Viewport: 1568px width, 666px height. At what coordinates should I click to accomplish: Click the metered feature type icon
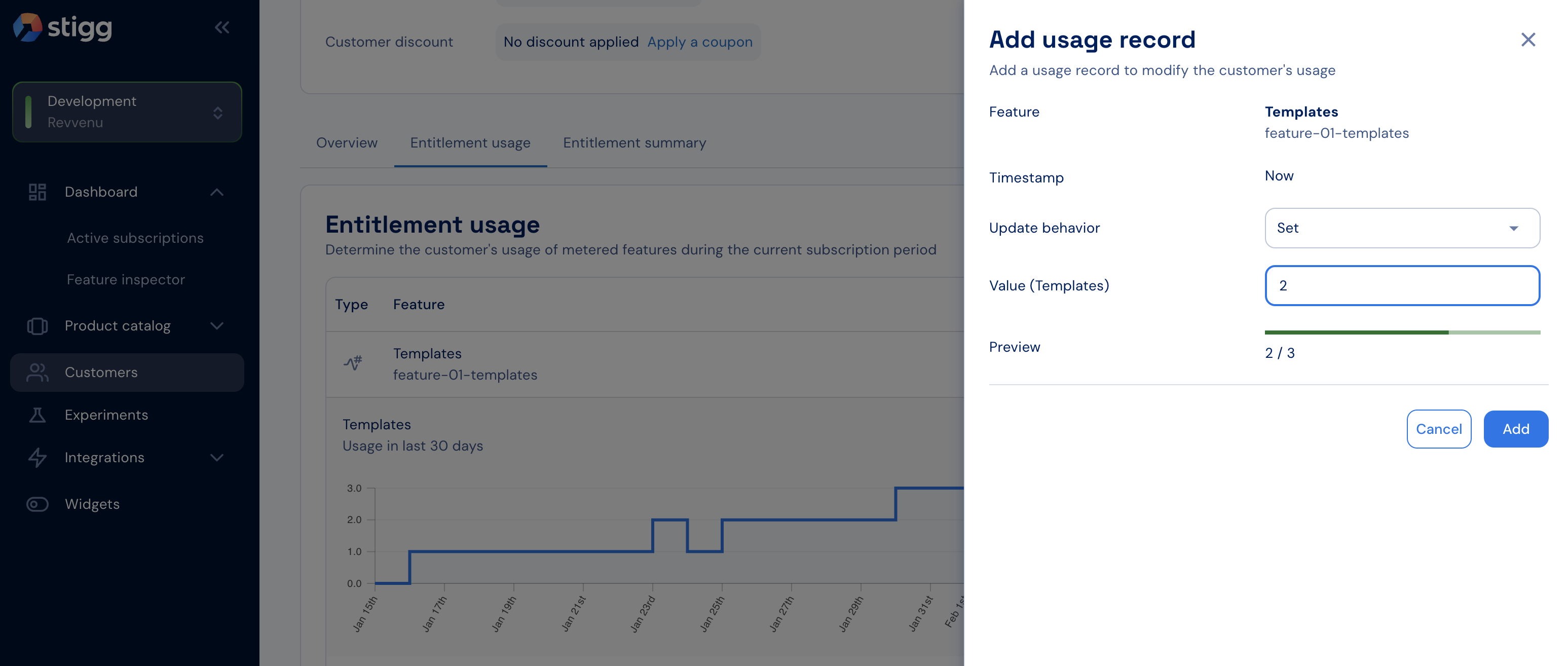tap(352, 363)
